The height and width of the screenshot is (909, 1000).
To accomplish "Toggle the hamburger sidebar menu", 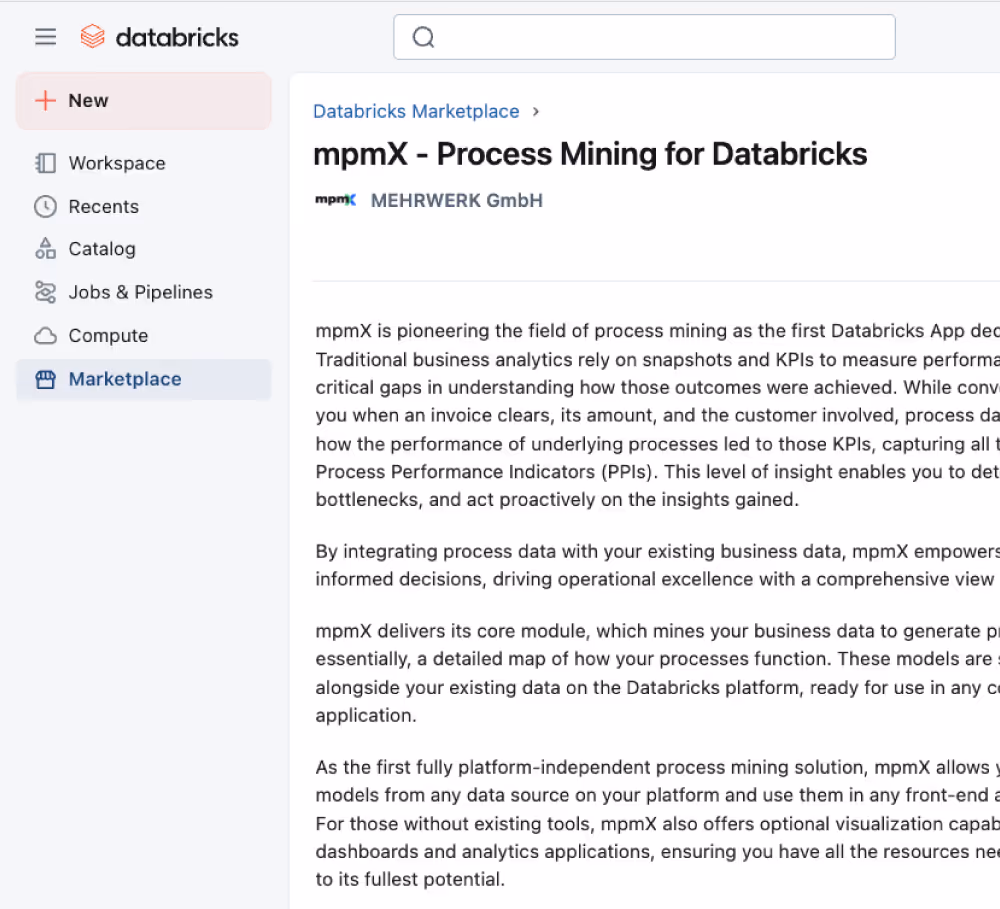I will click(45, 37).
